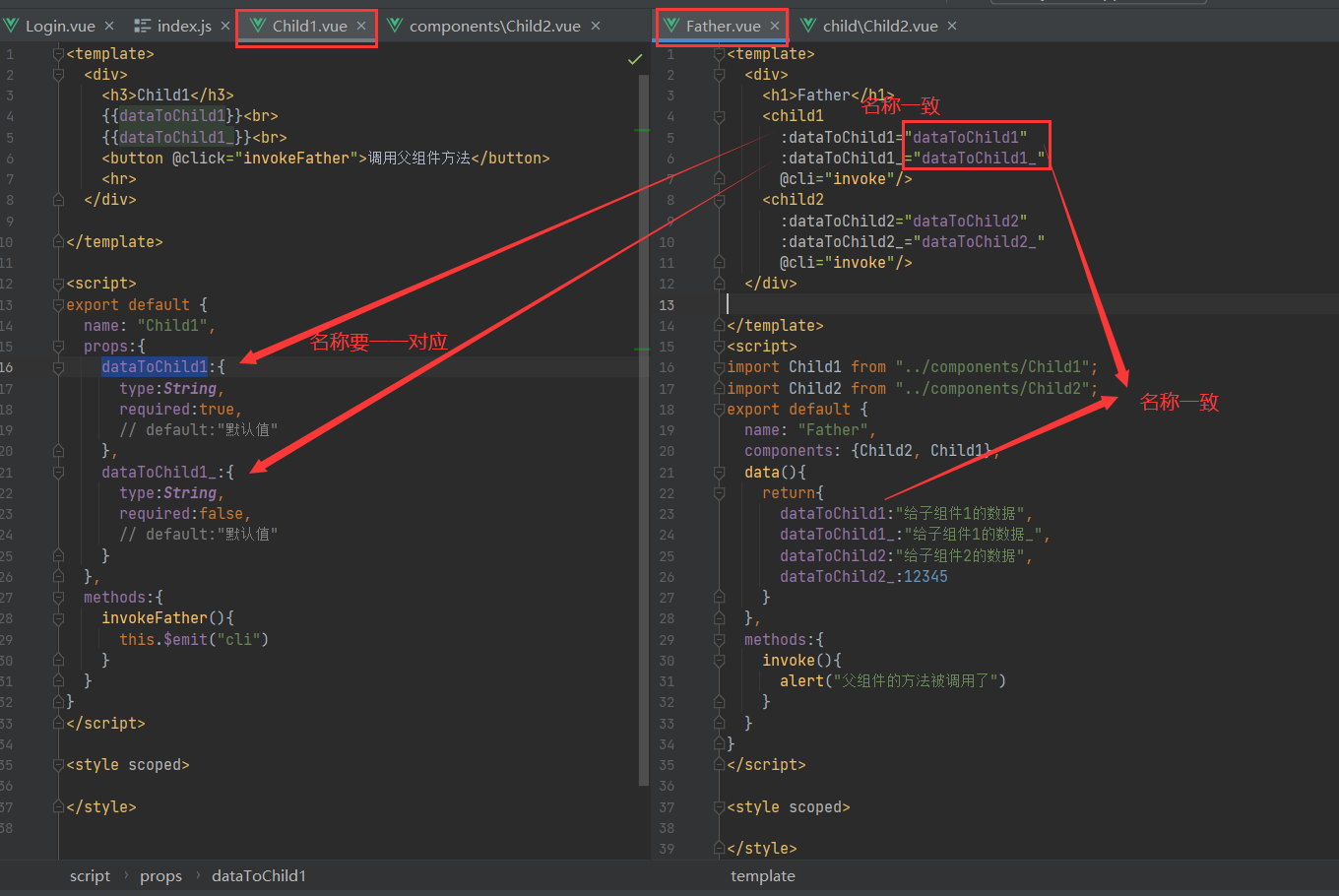Click the Vue icon on Login.vue tab
This screenshot has width=1339, height=896.
pyautogui.click(x=11, y=27)
